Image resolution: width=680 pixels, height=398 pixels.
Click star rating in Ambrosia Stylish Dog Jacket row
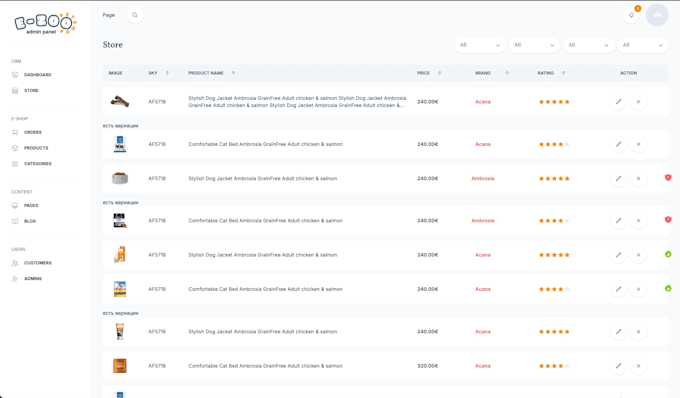(554, 179)
